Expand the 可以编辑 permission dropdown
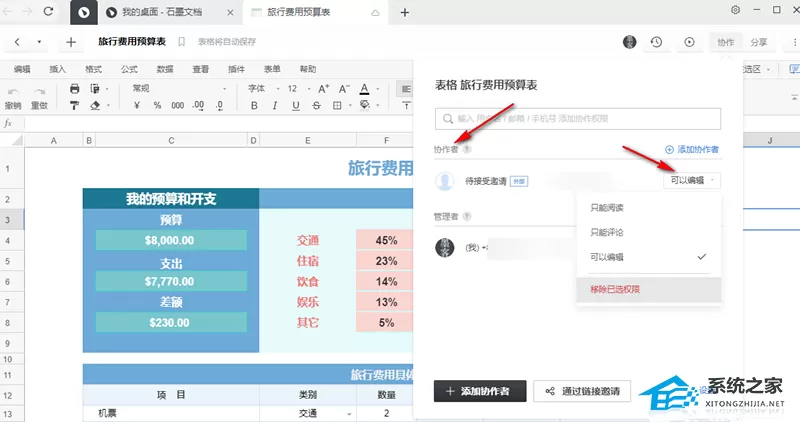 coord(692,180)
